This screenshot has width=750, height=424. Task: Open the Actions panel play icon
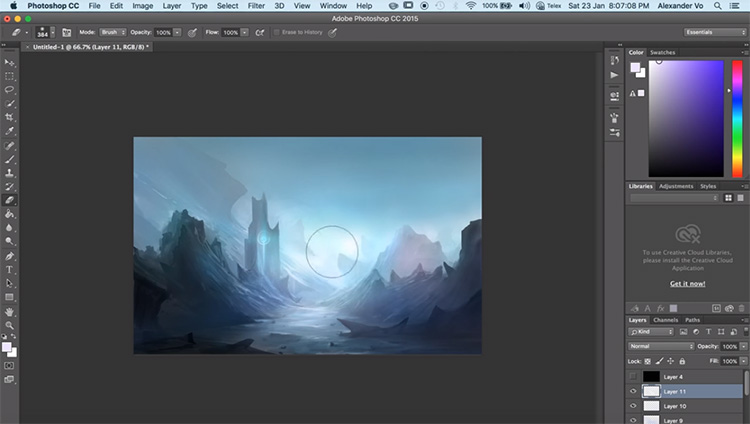click(615, 75)
